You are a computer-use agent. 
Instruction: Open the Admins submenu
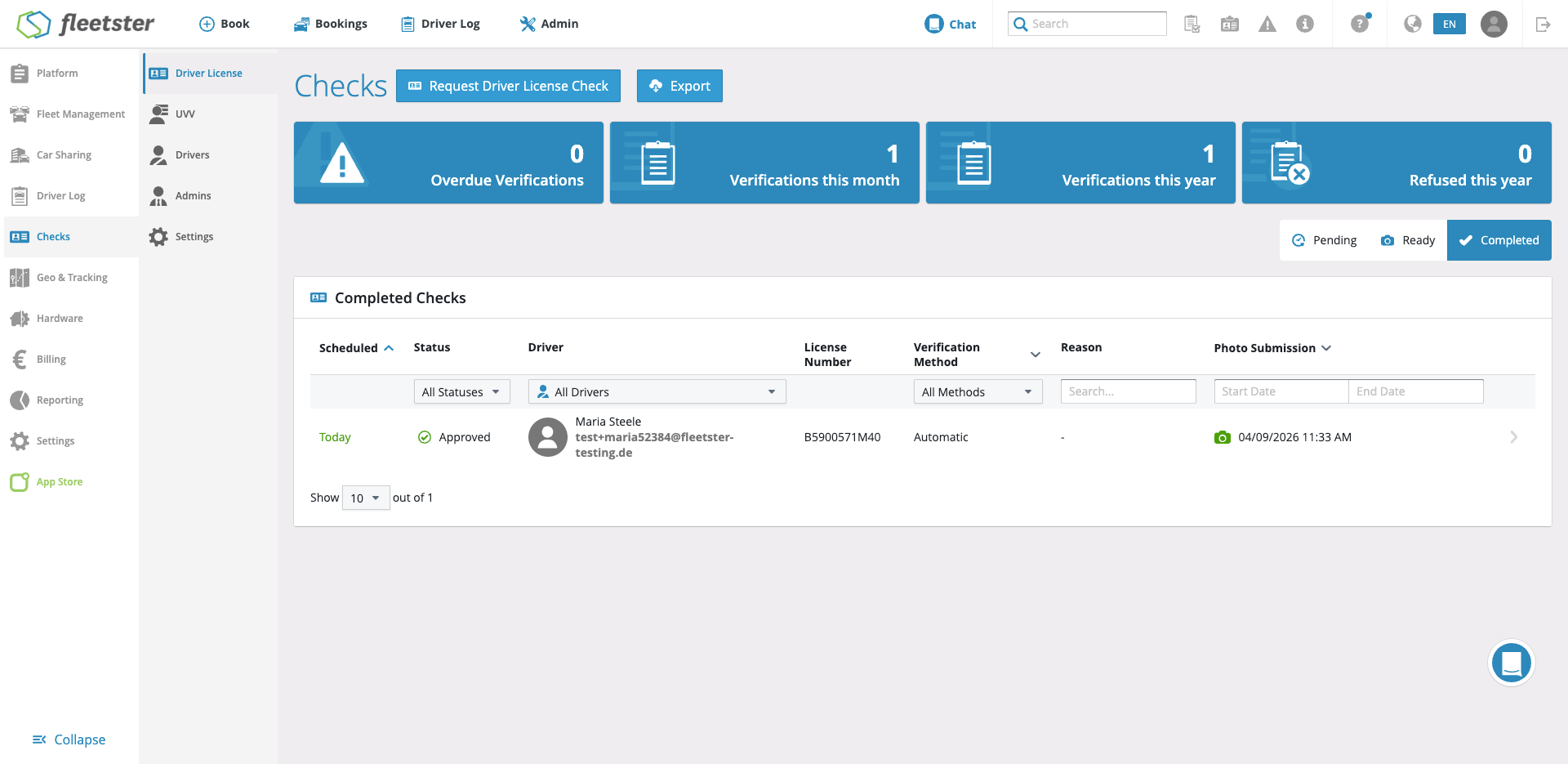[x=210, y=196]
